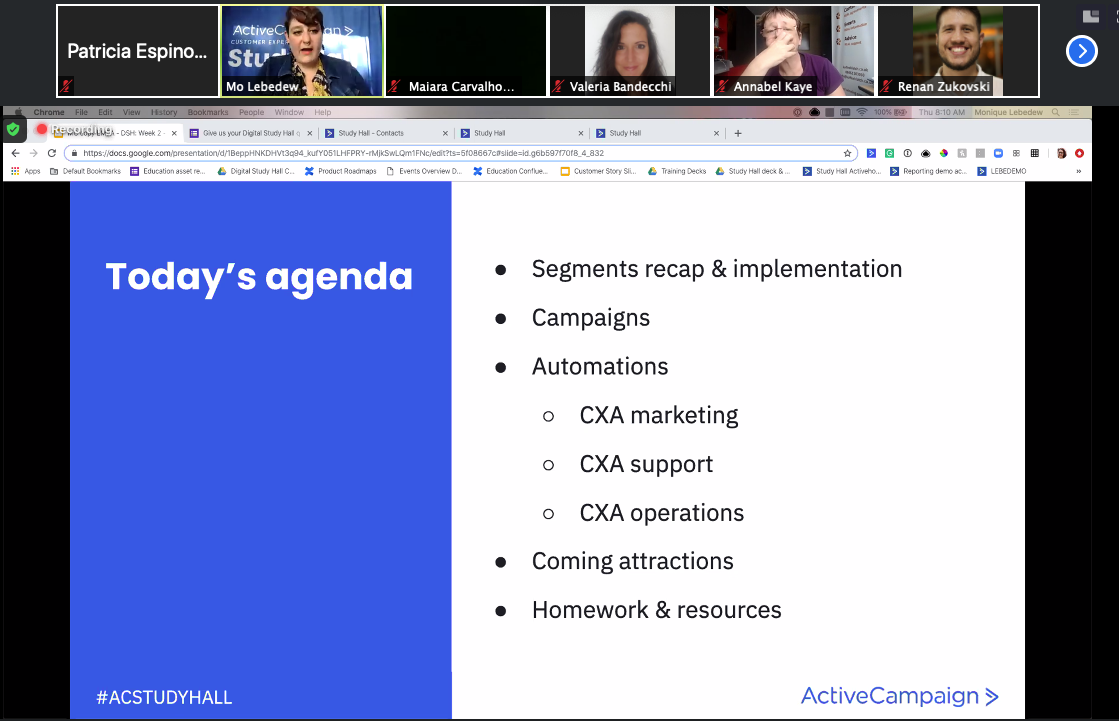This screenshot has width=1119, height=721.
Task: Show next participants in video strip
Action: coord(1081,51)
